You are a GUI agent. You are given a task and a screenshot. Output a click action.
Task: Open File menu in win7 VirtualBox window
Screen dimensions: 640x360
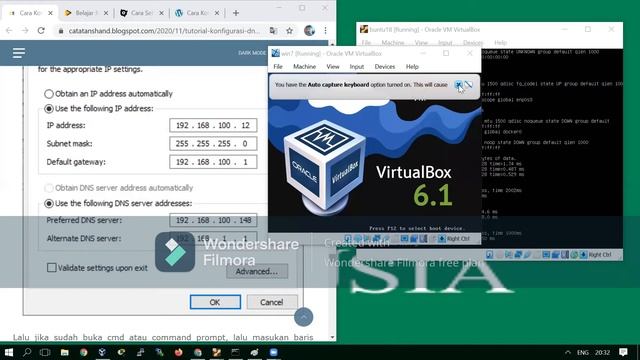tap(278, 67)
